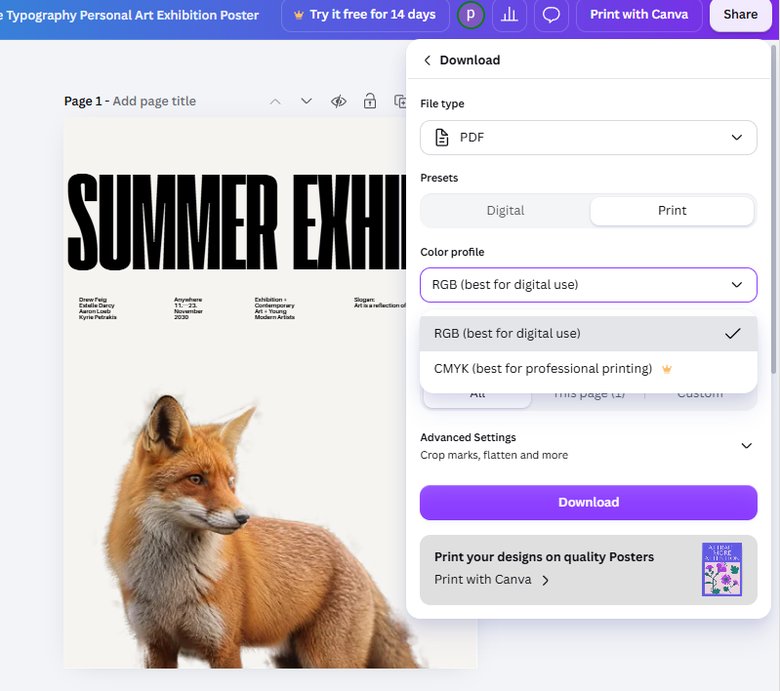Click Try it free for 14 days
The width and height of the screenshot is (780, 691).
(x=365, y=15)
